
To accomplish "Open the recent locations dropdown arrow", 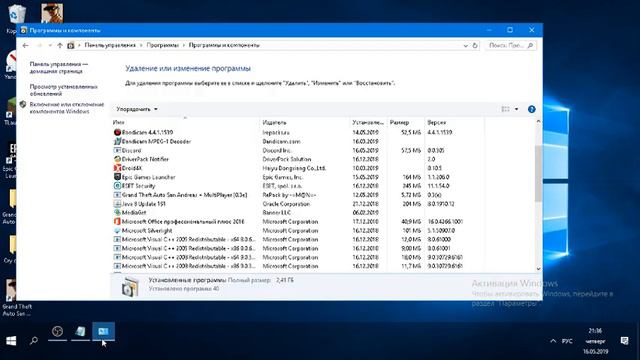I will 50,45.
